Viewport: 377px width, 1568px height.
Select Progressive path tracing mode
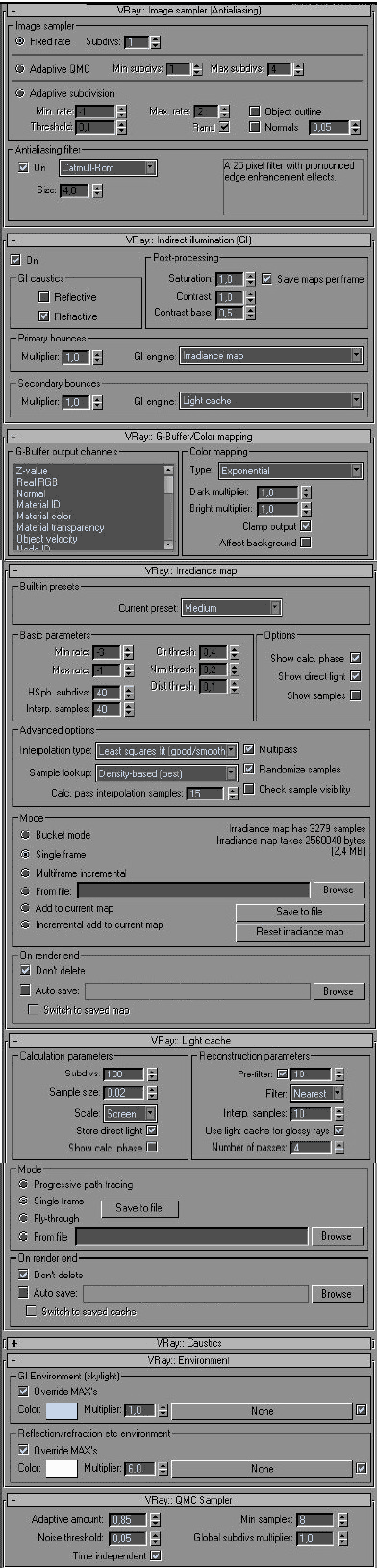click(x=23, y=1184)
